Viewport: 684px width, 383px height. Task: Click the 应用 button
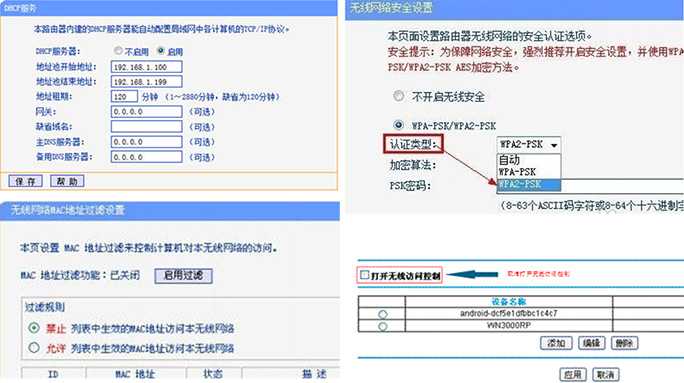point(572,374)
